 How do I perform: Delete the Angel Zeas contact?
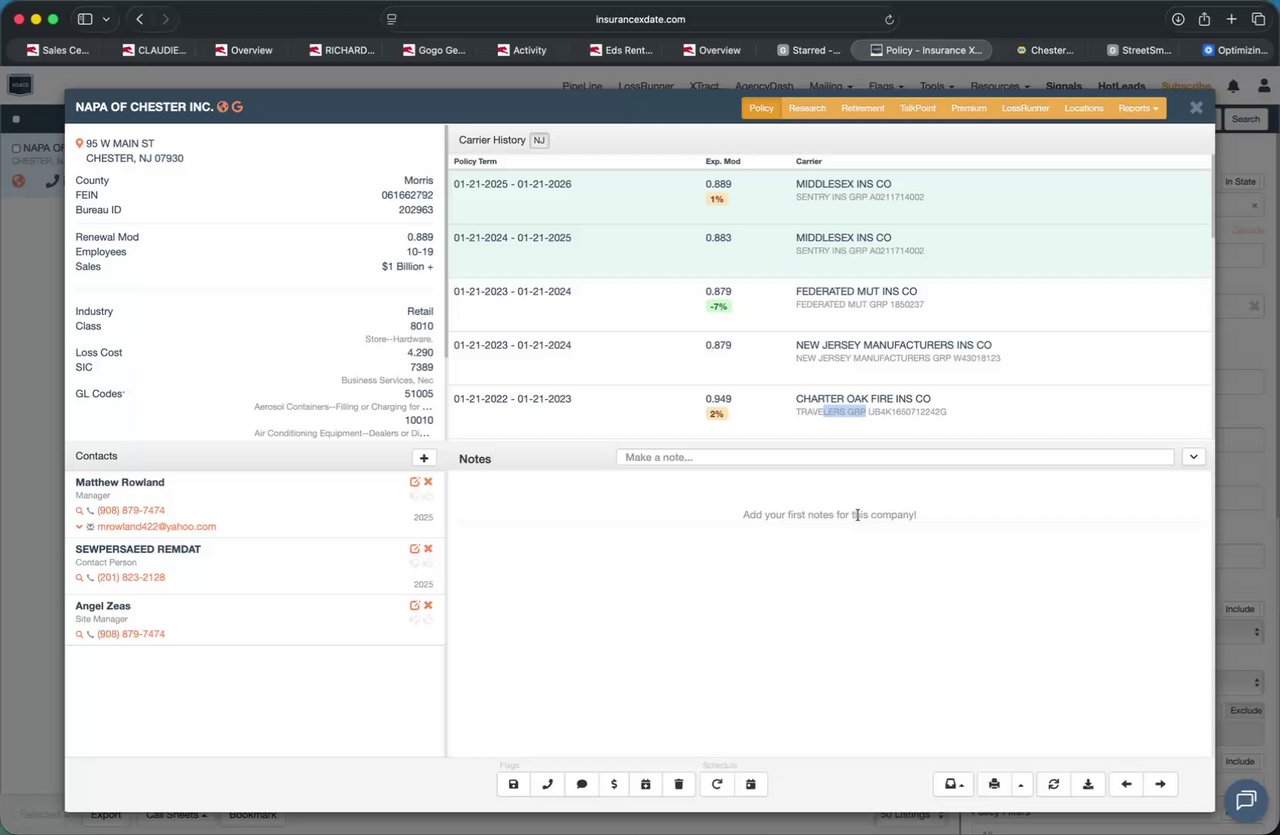click(428, 606)
